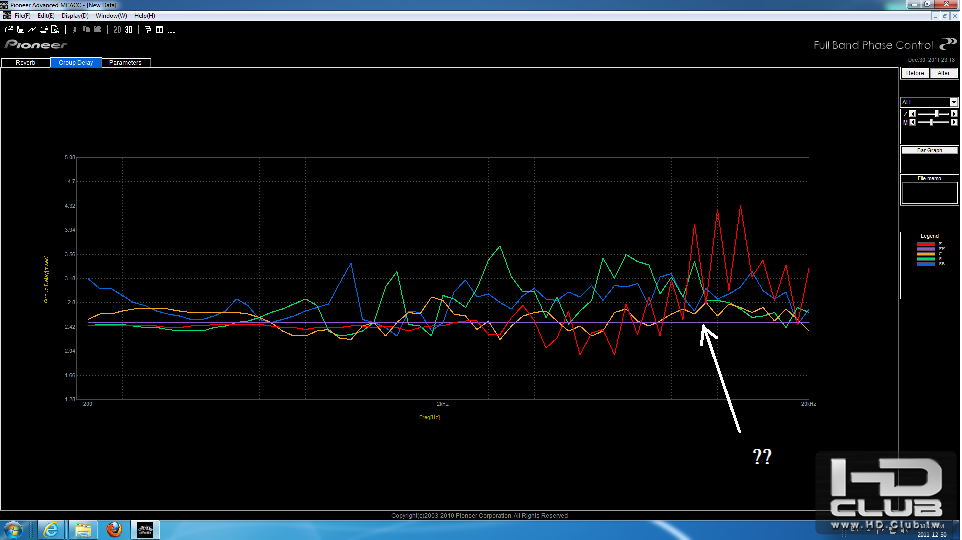The height and width of the screenshot is (540, 962).
Task: Click the split-window toolbar icon
Action: 160,29
